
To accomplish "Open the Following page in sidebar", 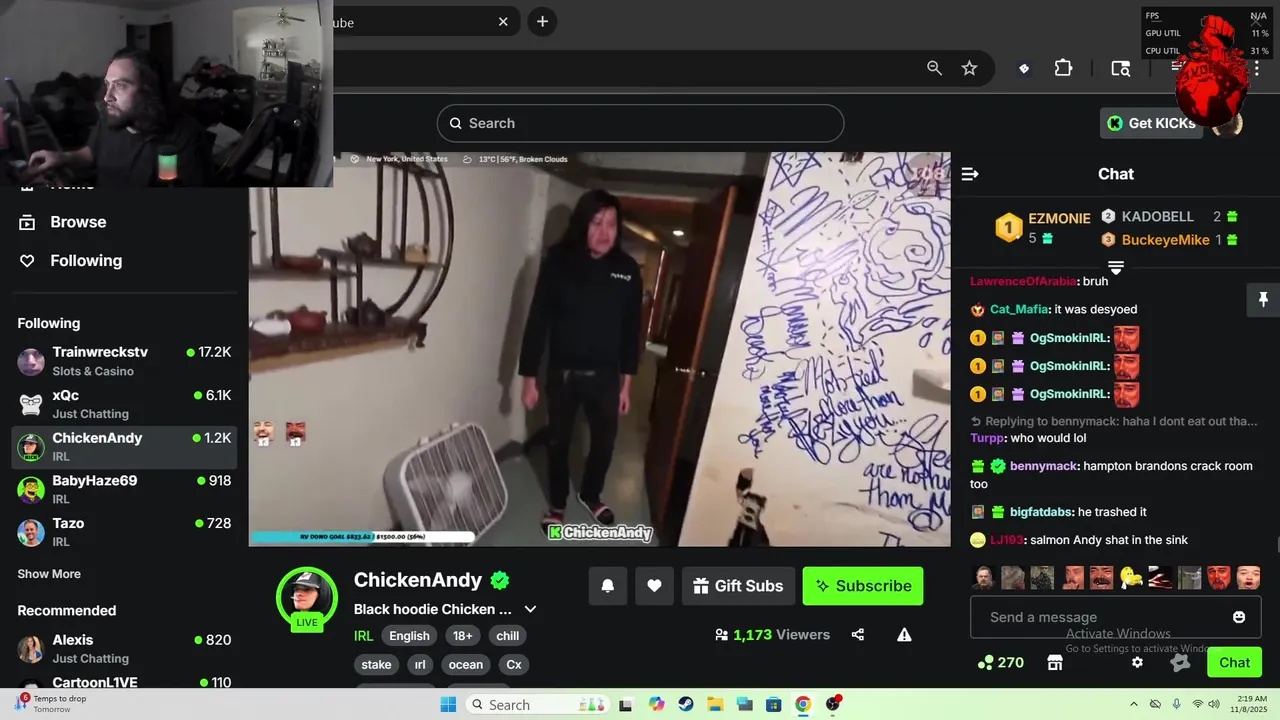I will (x=86, y=261).
